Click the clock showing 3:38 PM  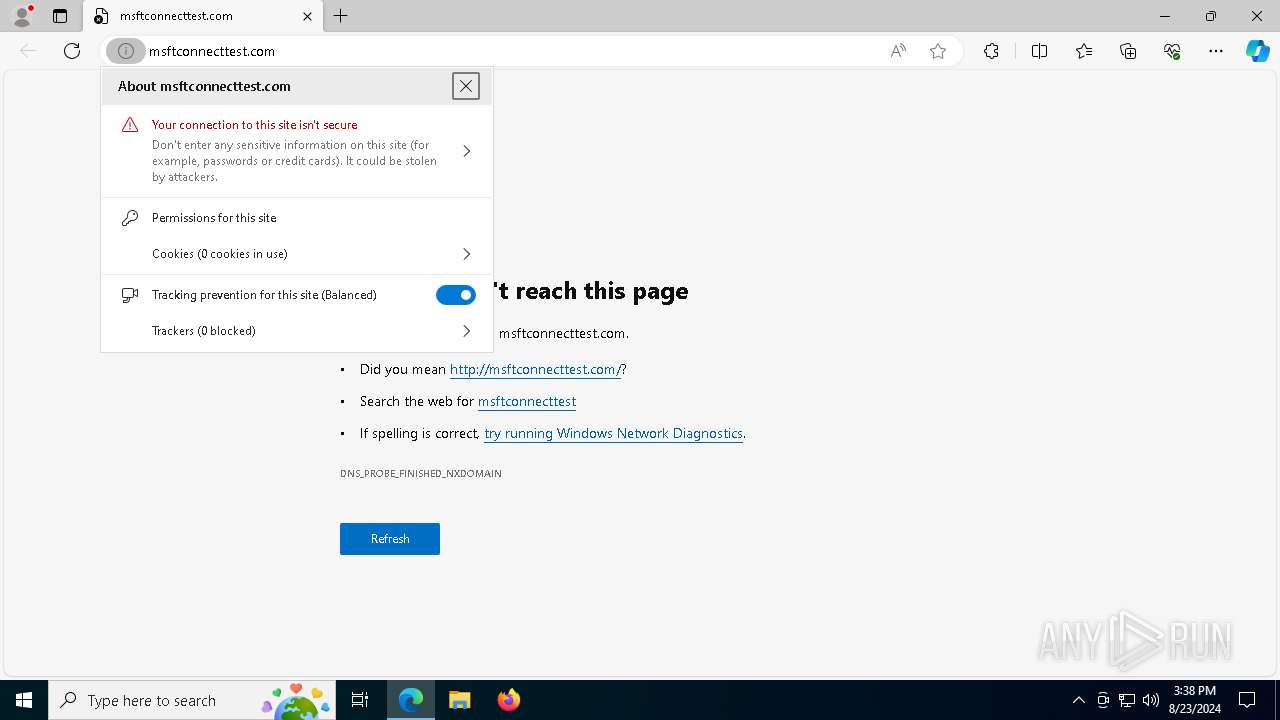coord(1194,691)
